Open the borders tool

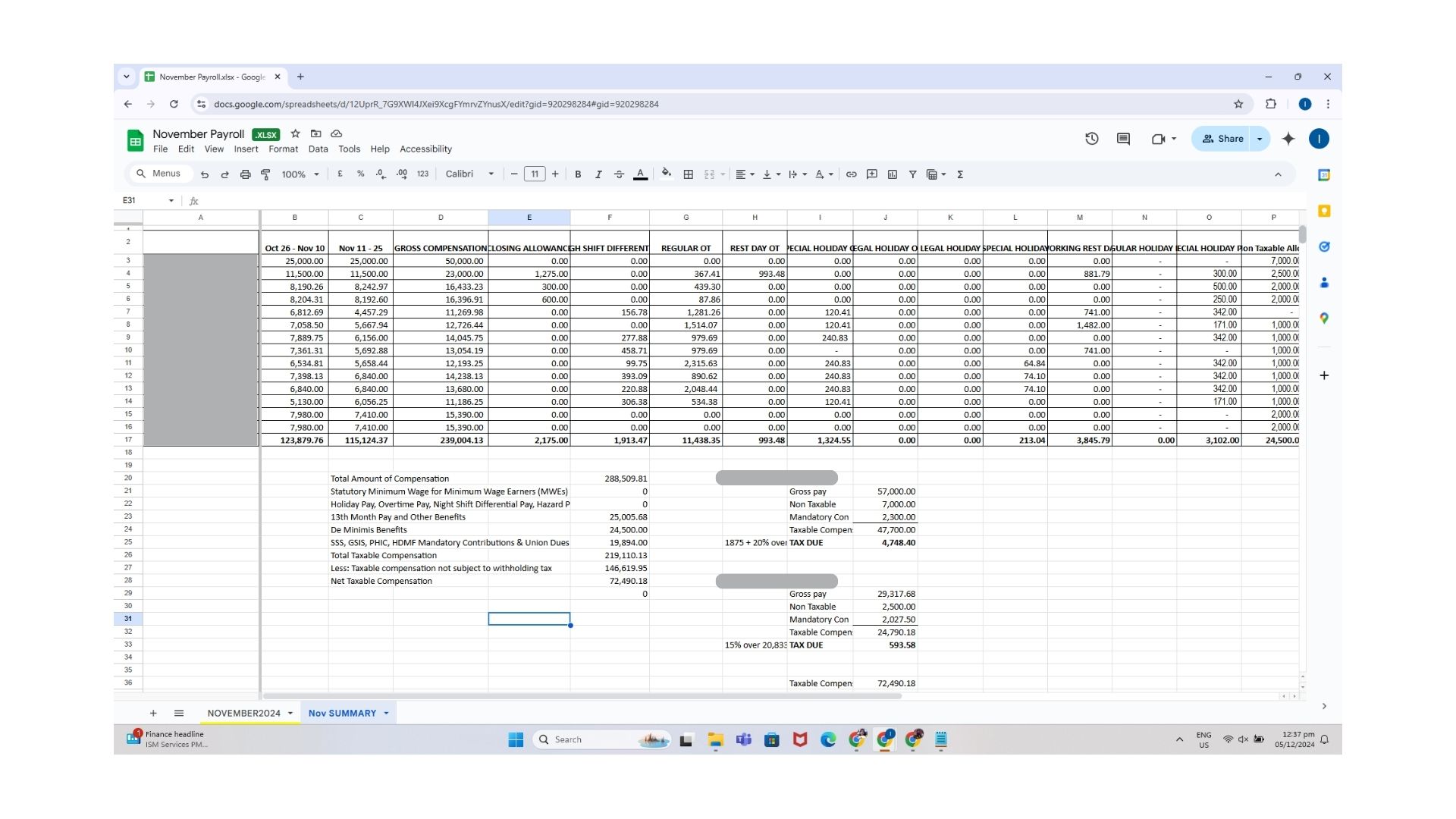688,174
